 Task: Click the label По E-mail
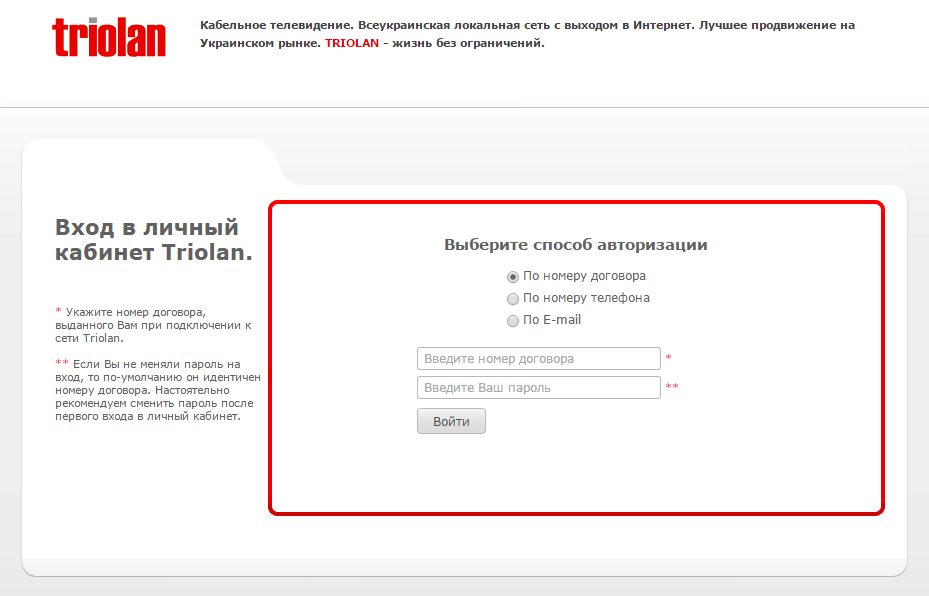click(552, 320)
